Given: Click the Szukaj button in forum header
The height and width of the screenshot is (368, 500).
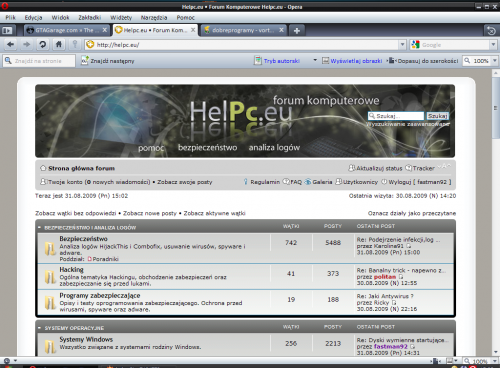Looking at the screenshot, I should pyautogui.click(x=437, y=116).
